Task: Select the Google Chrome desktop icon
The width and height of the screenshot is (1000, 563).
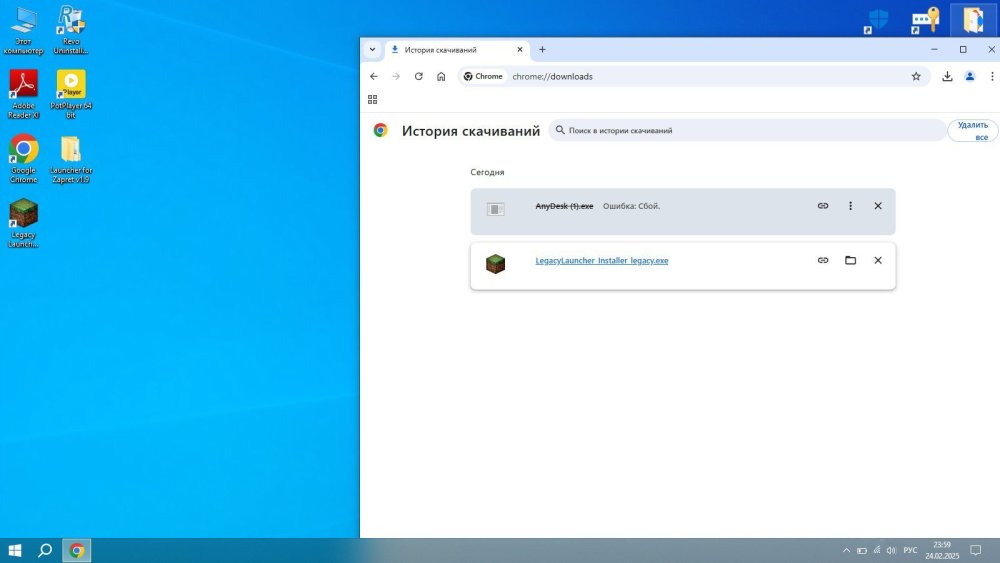Action: click(x=24, y=159)
